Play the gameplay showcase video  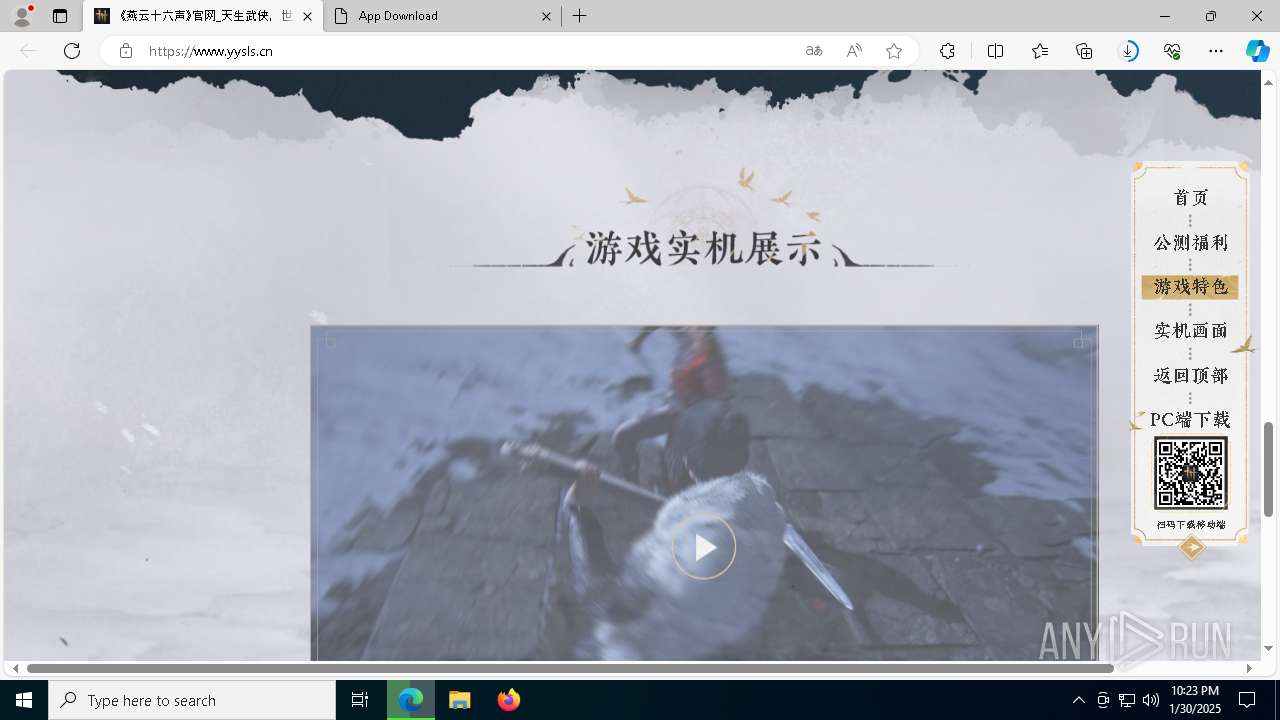(x=704, y=547)
